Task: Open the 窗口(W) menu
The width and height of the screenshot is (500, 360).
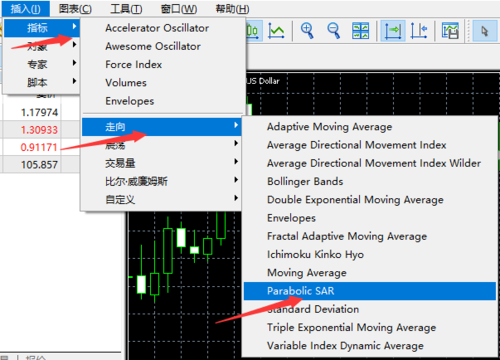Action: [x=179, y=9]
